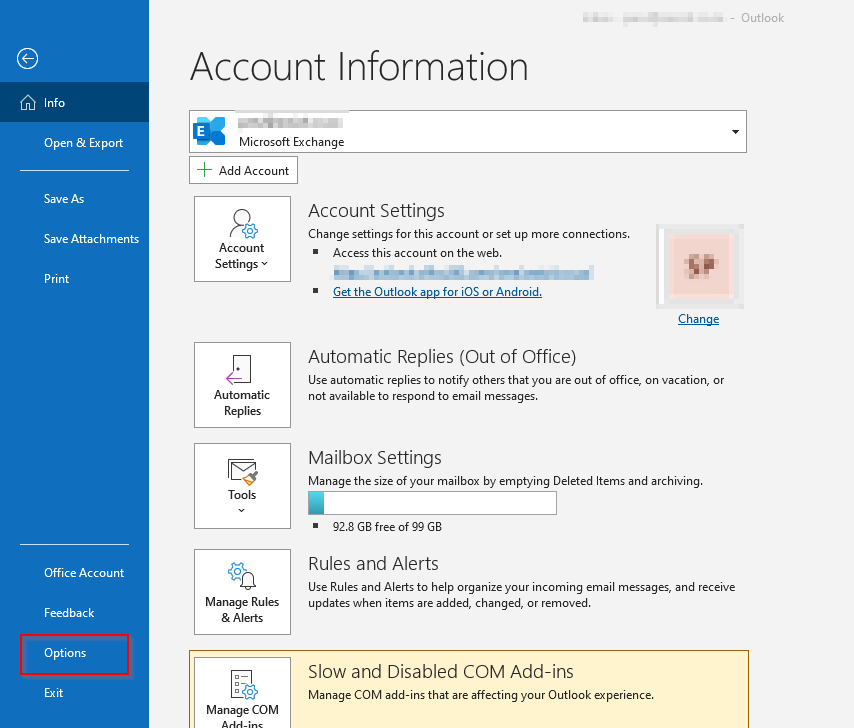Click the back arrow to return to mail

click(x=27, y=59)
